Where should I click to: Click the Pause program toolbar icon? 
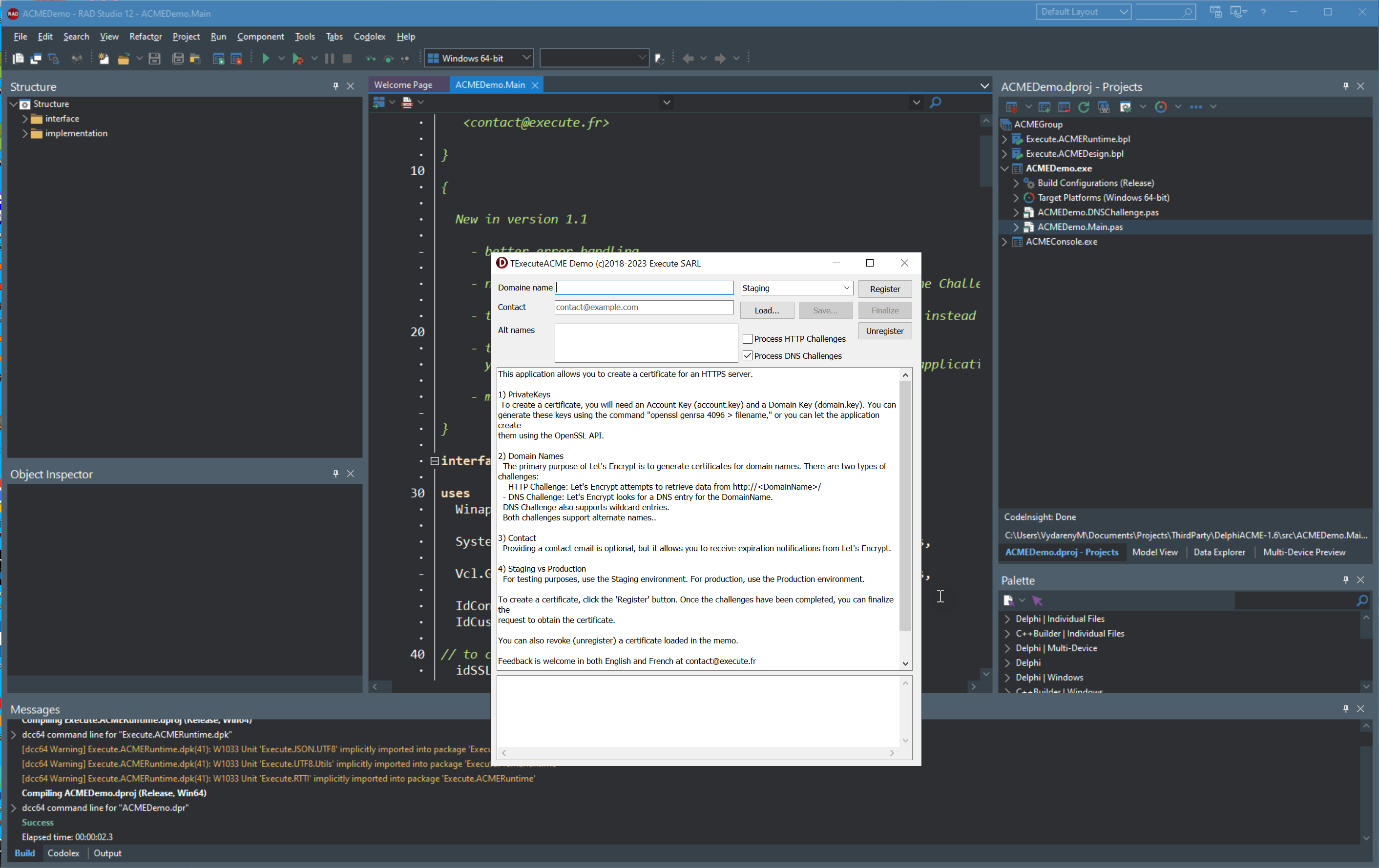tap(330, 59)
